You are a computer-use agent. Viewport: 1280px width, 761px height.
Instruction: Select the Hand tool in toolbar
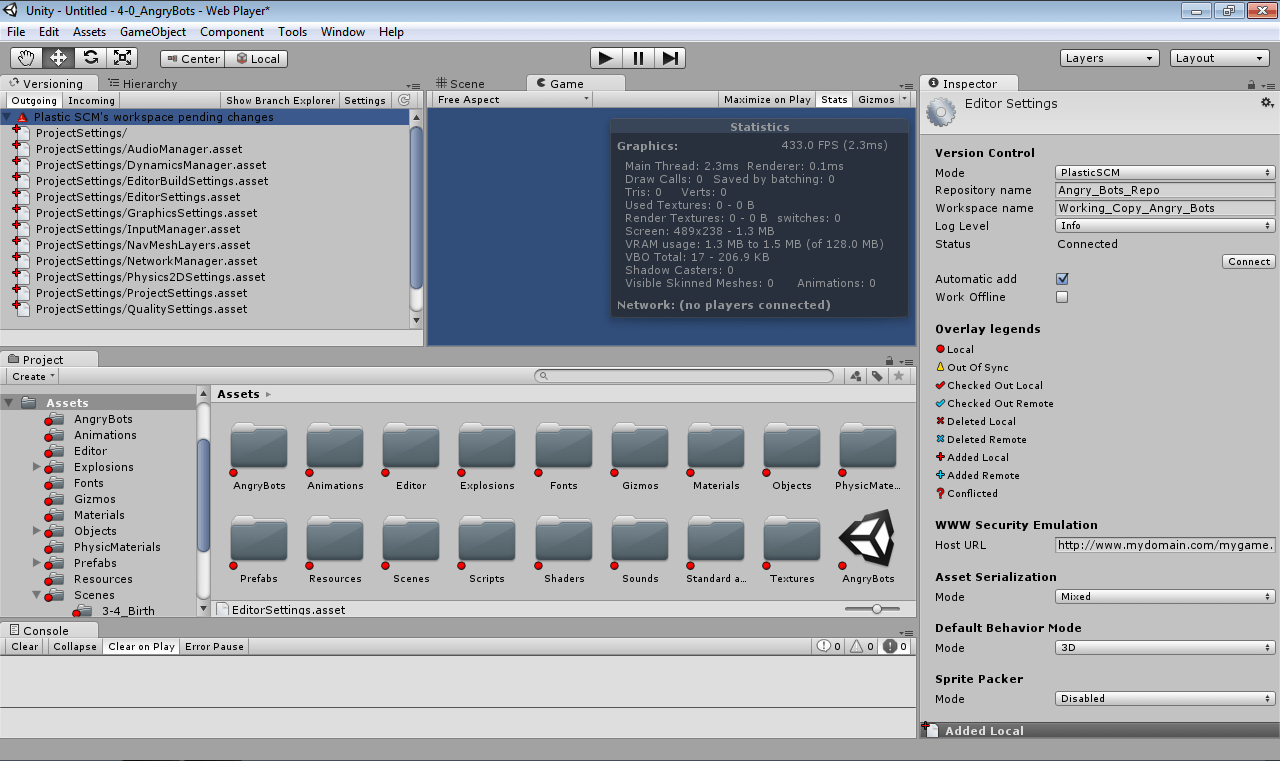point(26,58)
